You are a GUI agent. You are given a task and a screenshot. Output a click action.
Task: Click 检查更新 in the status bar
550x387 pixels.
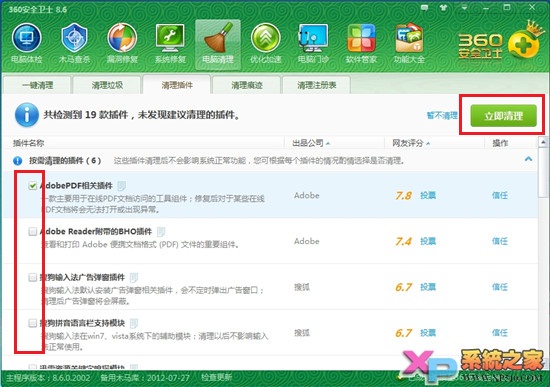point(216,378)
